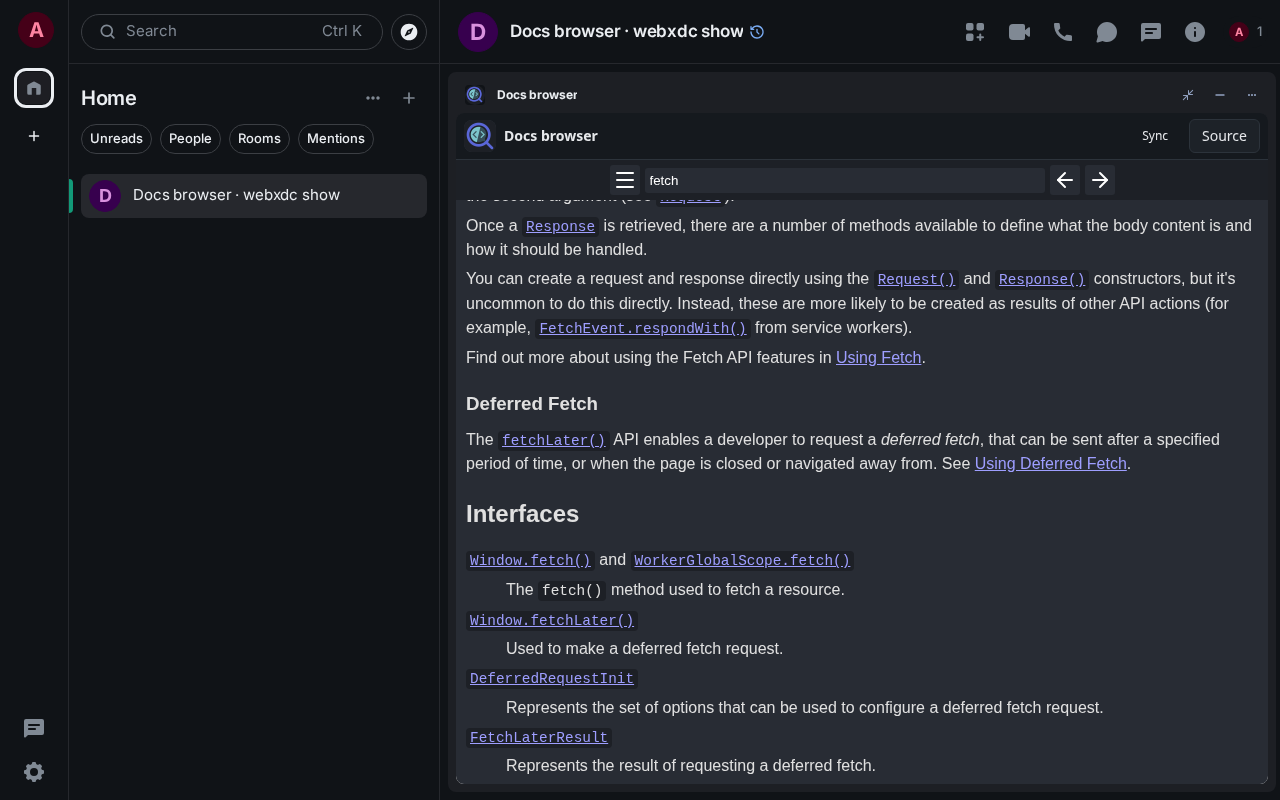Viewport: 1280px width, 800px height.
Task: Start a voice call
Action: tap(1063, 32)
